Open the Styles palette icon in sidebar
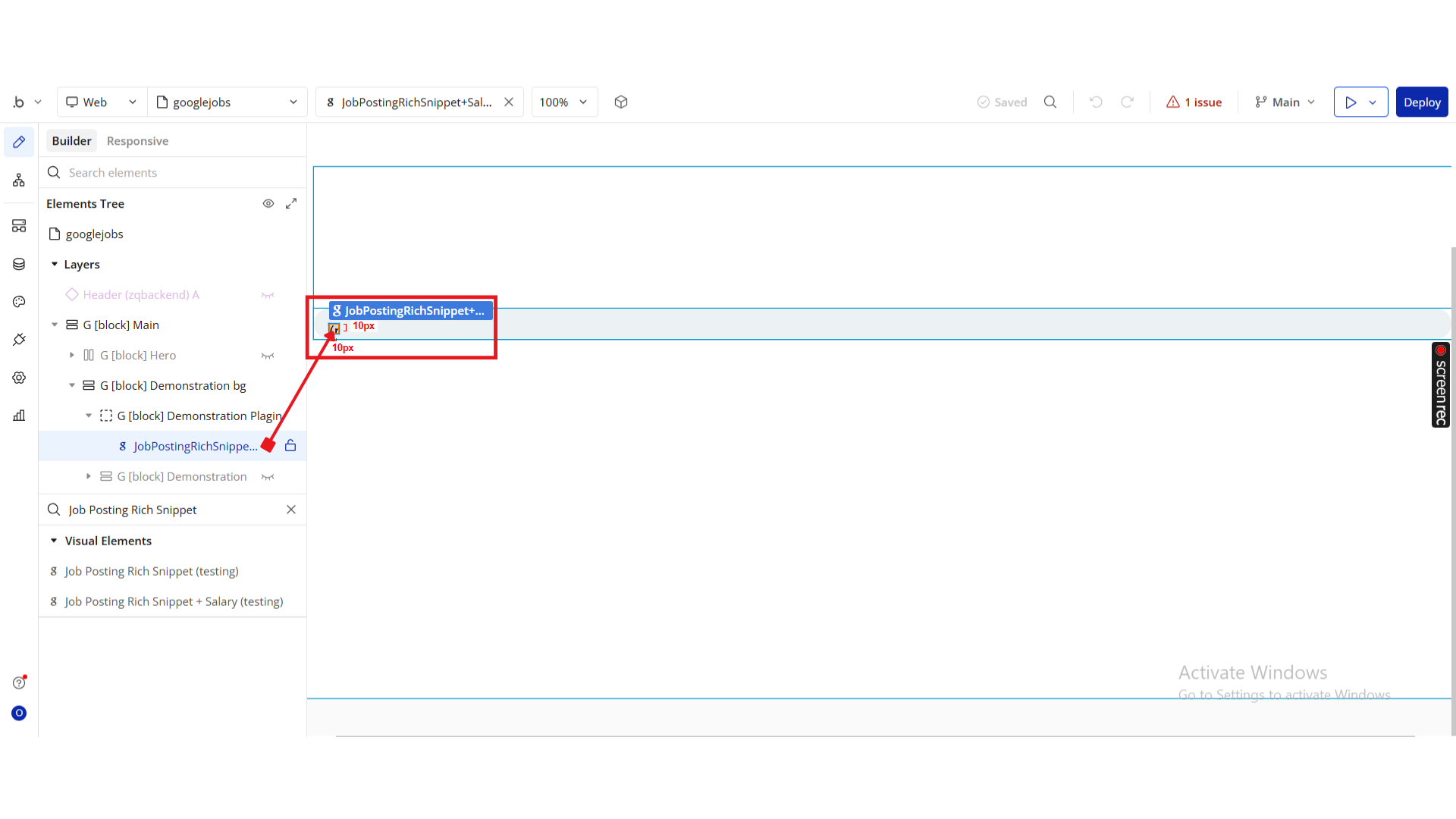Screen dimensions: 1456x819 19,302
